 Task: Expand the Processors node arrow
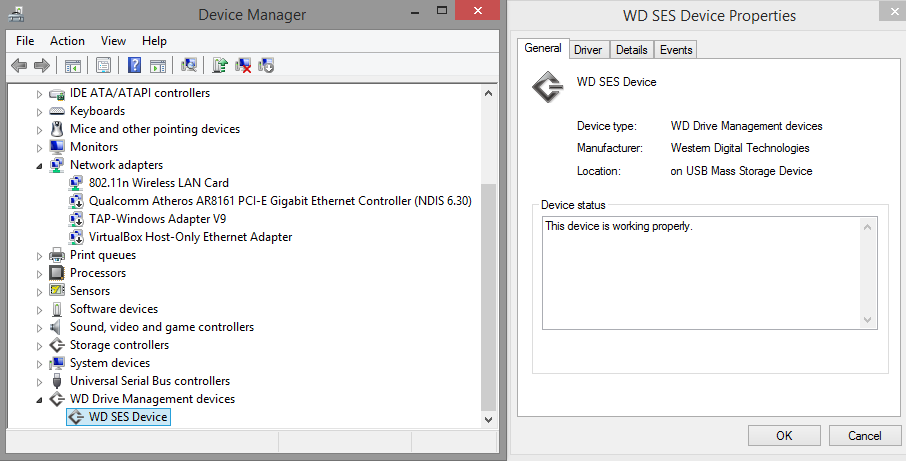39,273
